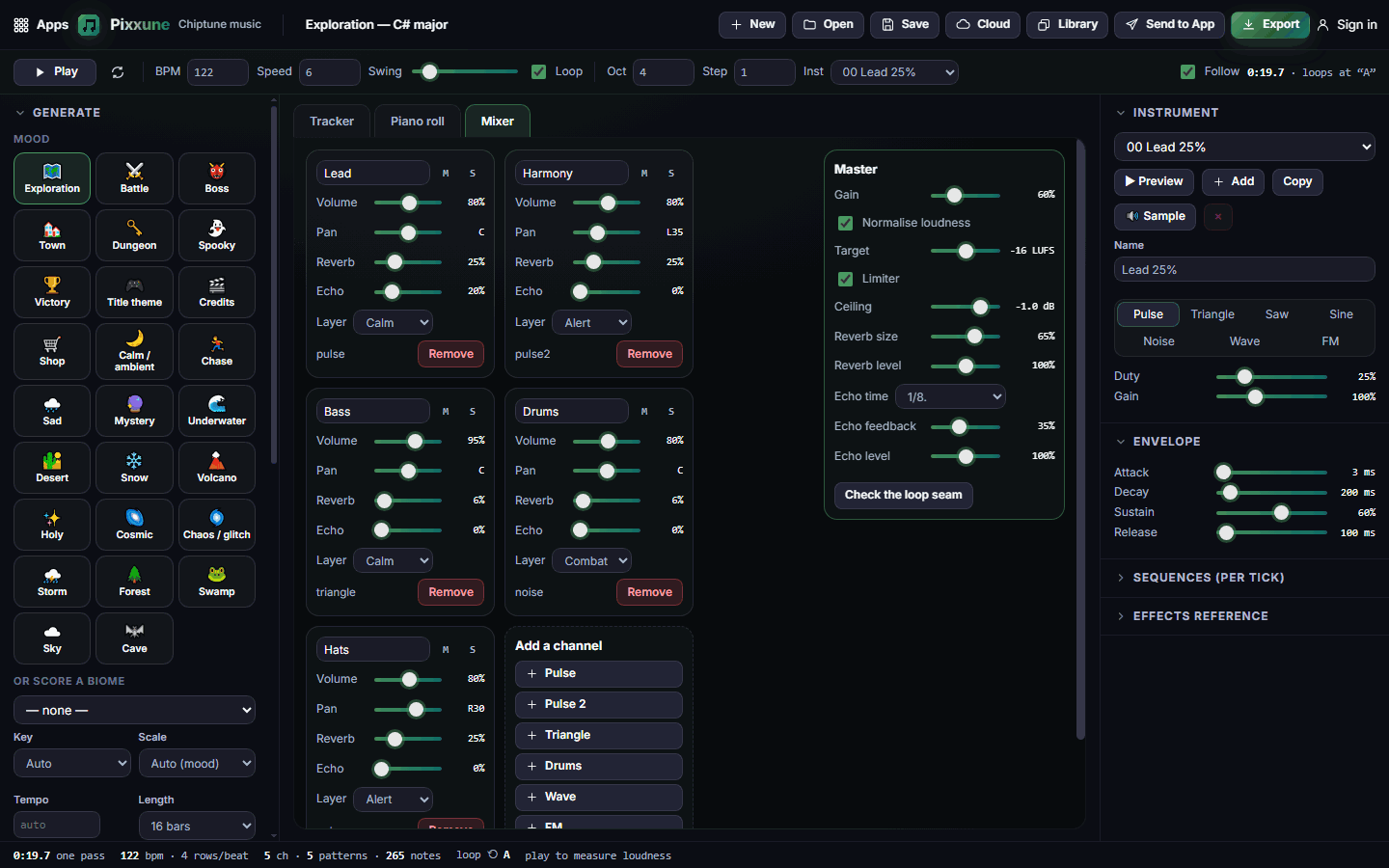Click the restart loop icon beside Play

(x=118, y=72)
